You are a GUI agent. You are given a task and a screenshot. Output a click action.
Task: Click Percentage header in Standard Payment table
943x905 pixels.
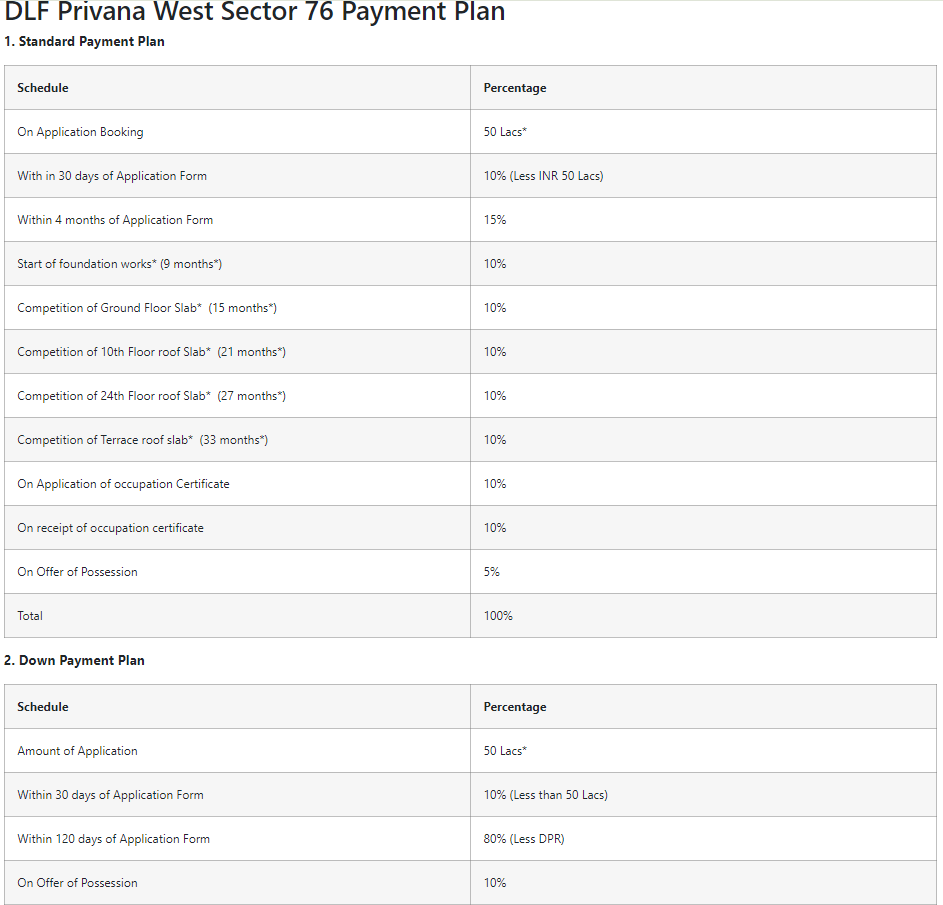[x=515, y=88]
